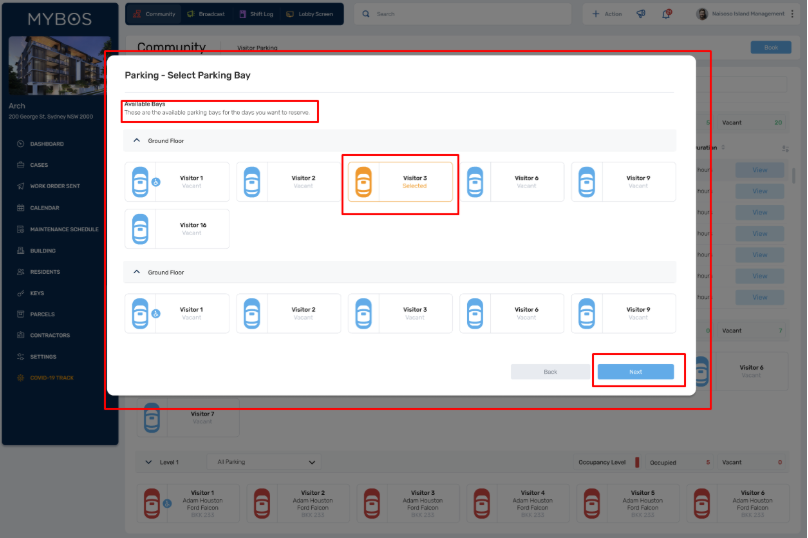Open Dashboard from the sidebar icon
The width and height of the screenshot is (808, 538).
(20, 144)
